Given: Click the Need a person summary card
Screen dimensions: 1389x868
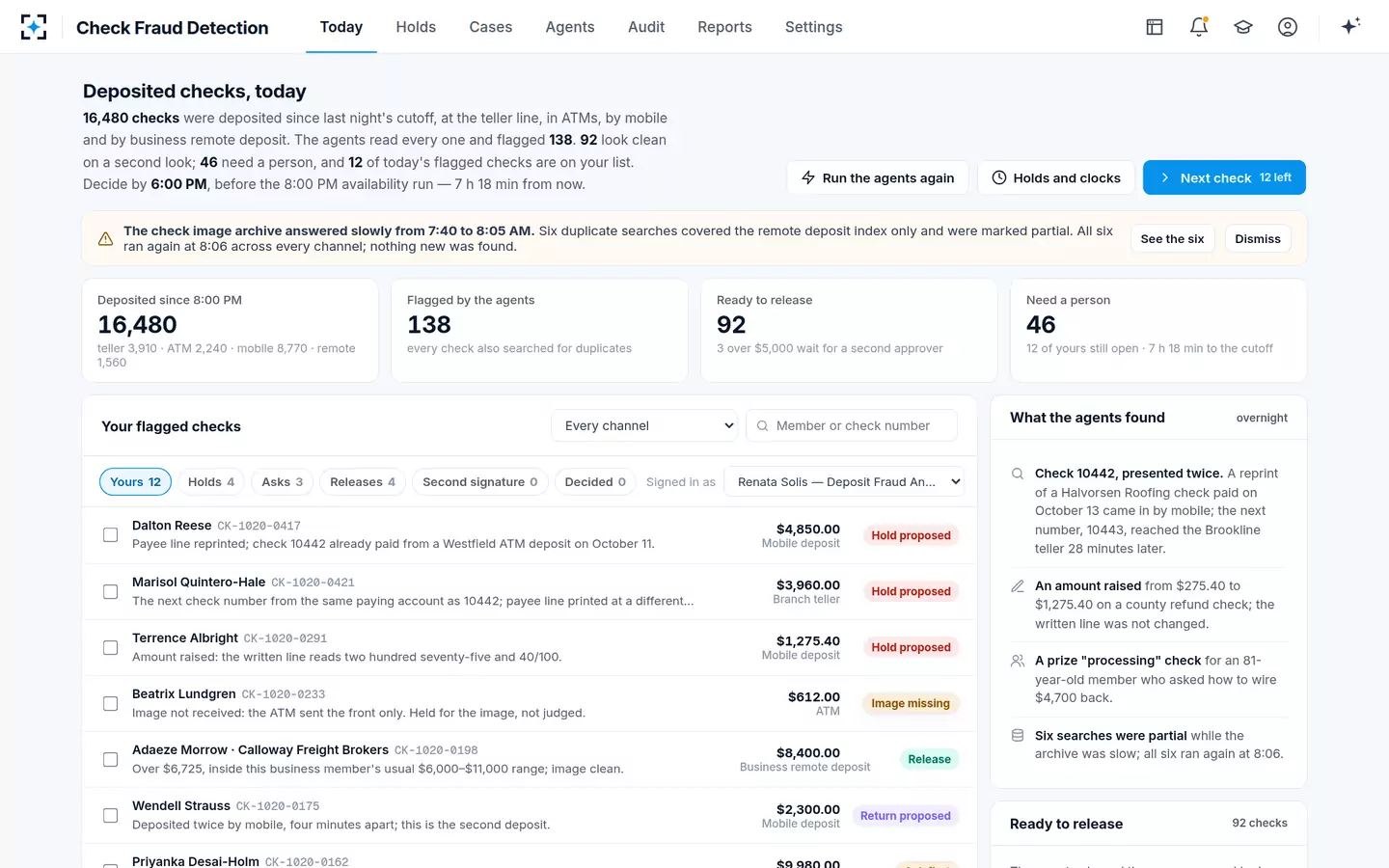Looking at the screenshot, I should 1158,331.
